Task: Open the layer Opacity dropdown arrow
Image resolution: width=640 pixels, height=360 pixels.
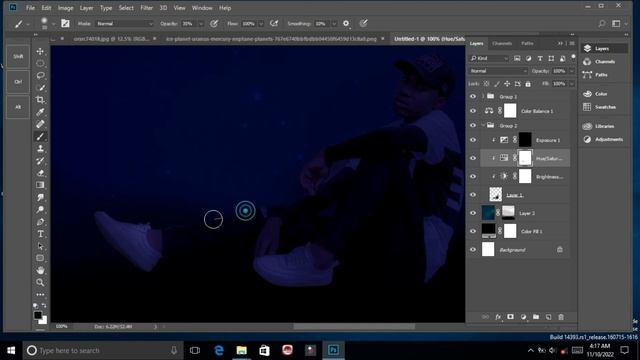Action: (572, 71)
